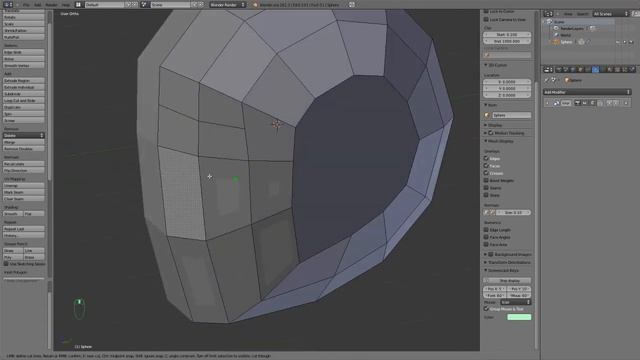Click Remove Doubles button
640x360 pixels.
click(24, 149)
